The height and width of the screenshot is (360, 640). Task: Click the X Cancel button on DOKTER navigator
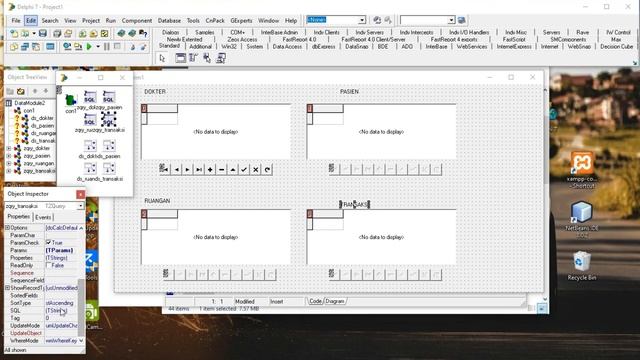click(x=256, y=169)
